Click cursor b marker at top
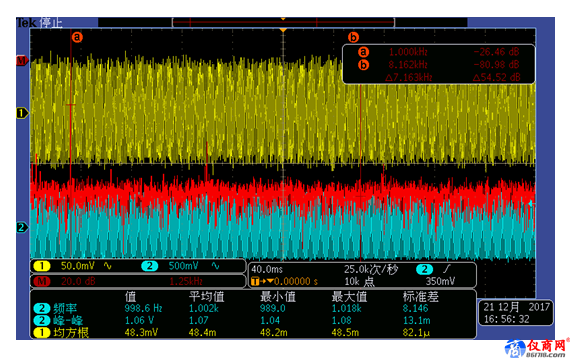This screenshot has width=573, height=361. tap(353, 37)
